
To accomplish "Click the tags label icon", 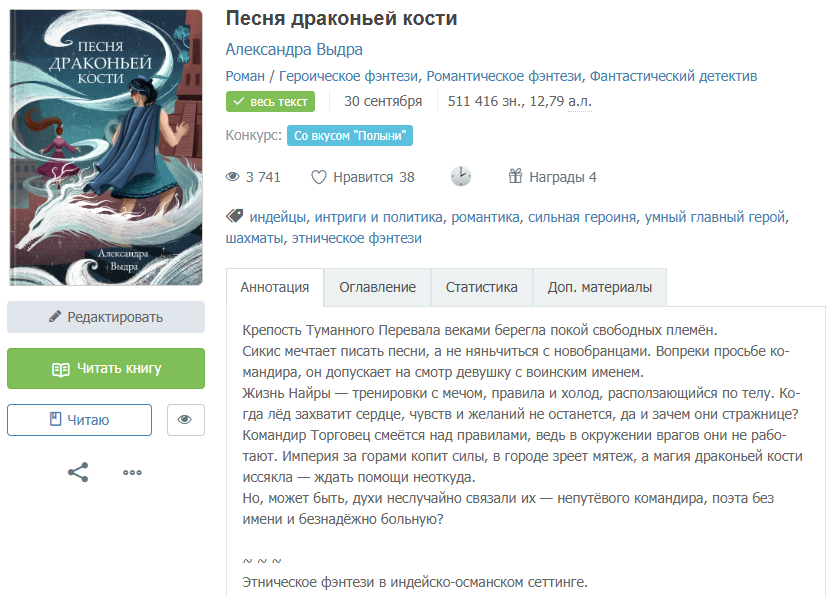I will [235, 216].
